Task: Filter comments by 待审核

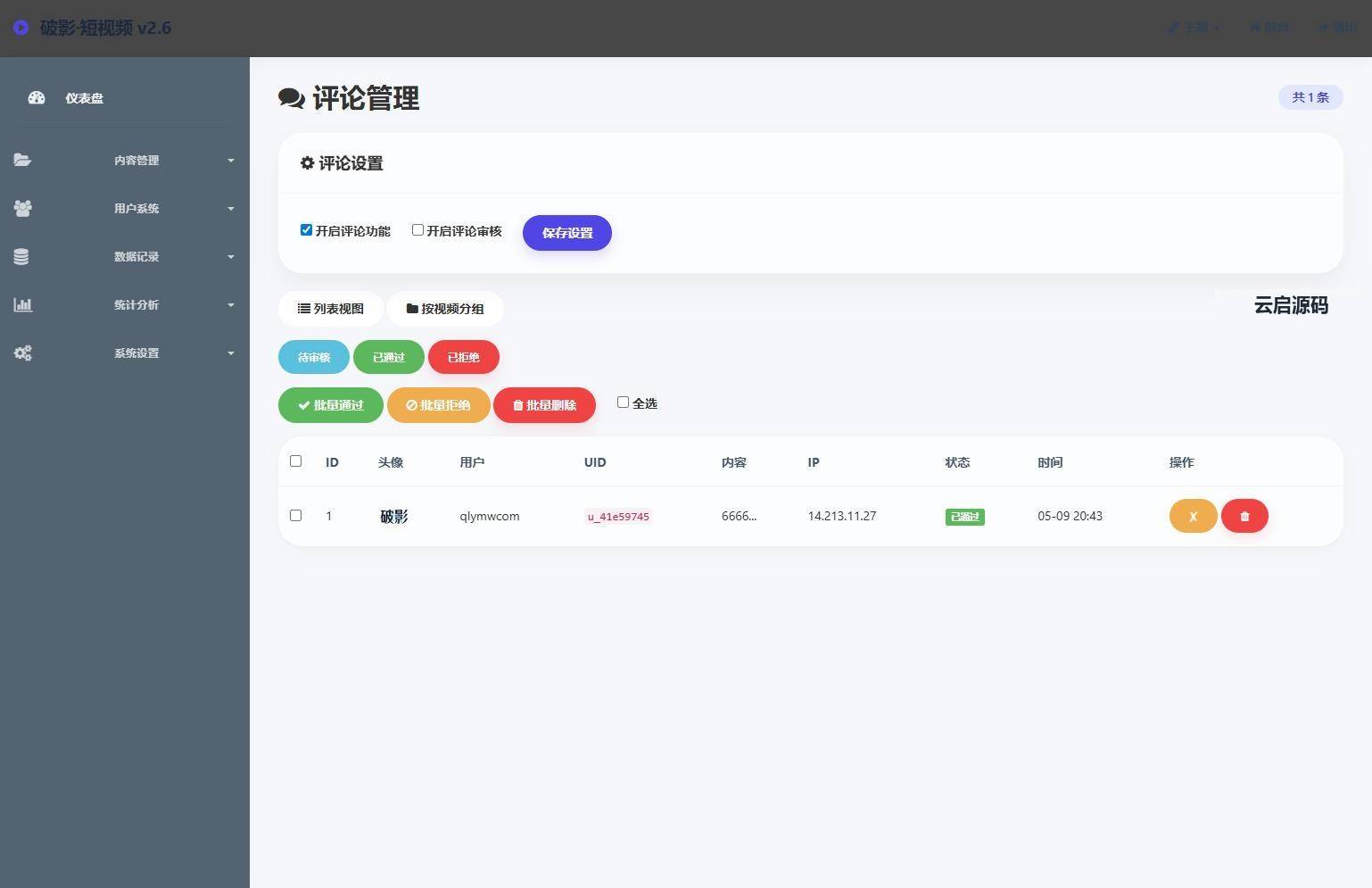Action: point(314,357)
